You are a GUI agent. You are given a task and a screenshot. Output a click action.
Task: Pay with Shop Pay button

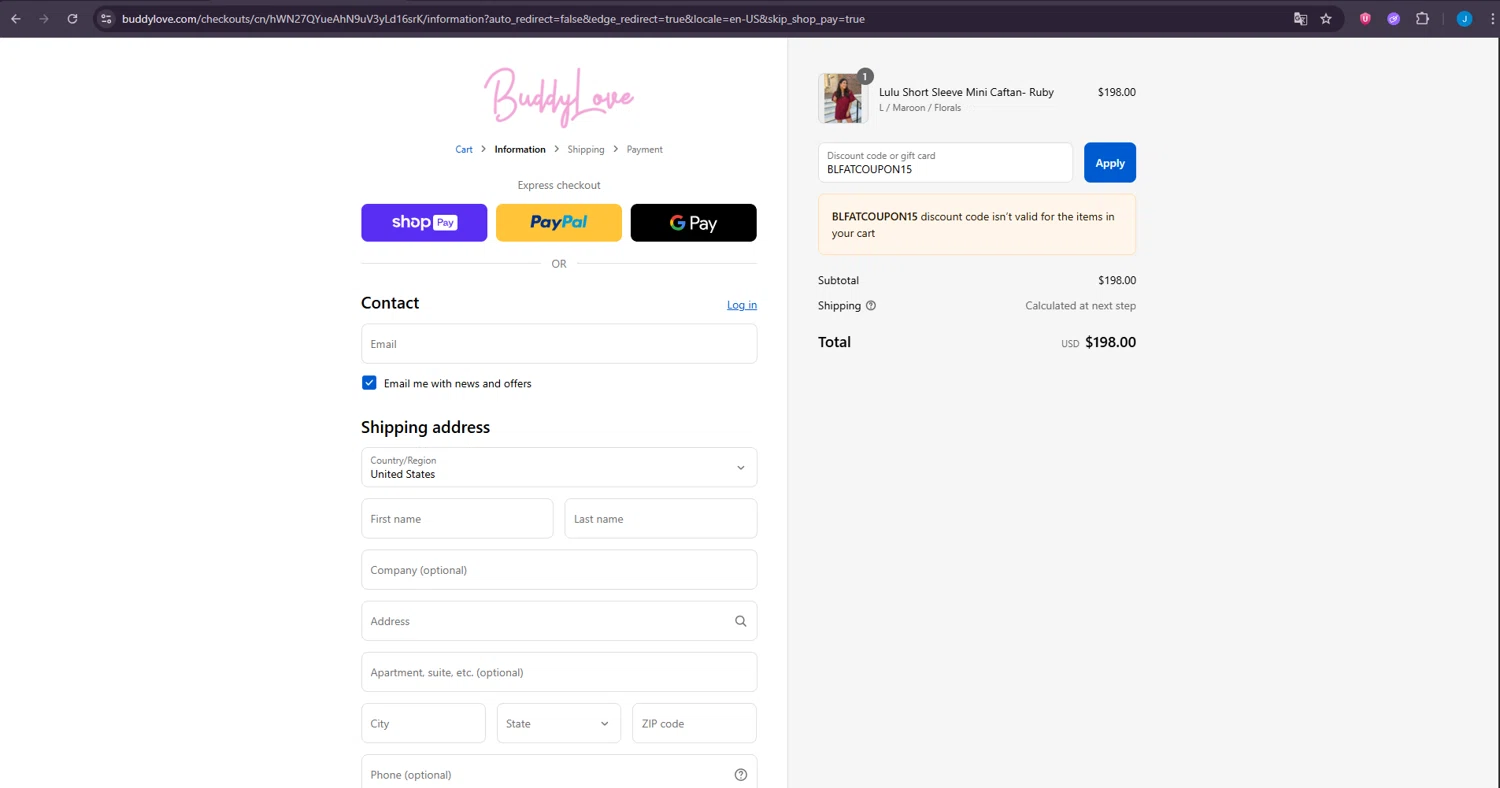tap(424, 223)
